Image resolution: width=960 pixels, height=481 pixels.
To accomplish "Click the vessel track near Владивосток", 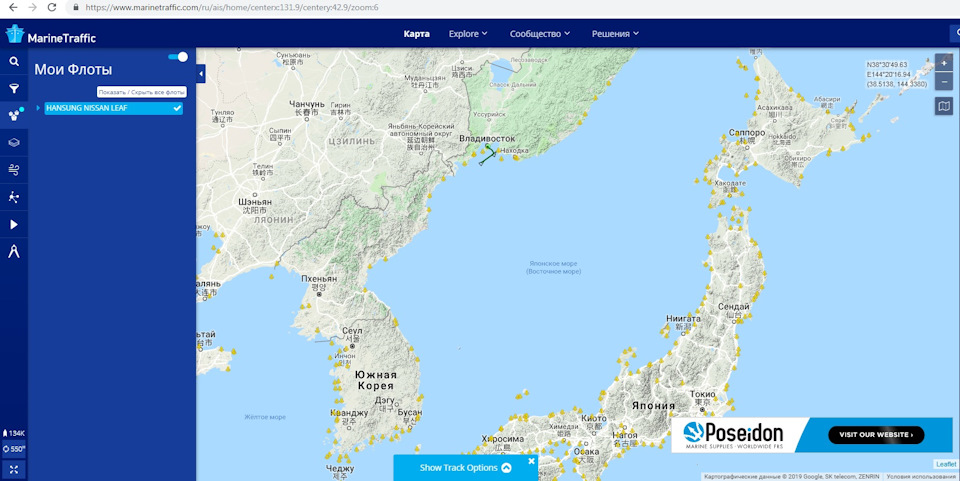I will (x=487, y=156).
